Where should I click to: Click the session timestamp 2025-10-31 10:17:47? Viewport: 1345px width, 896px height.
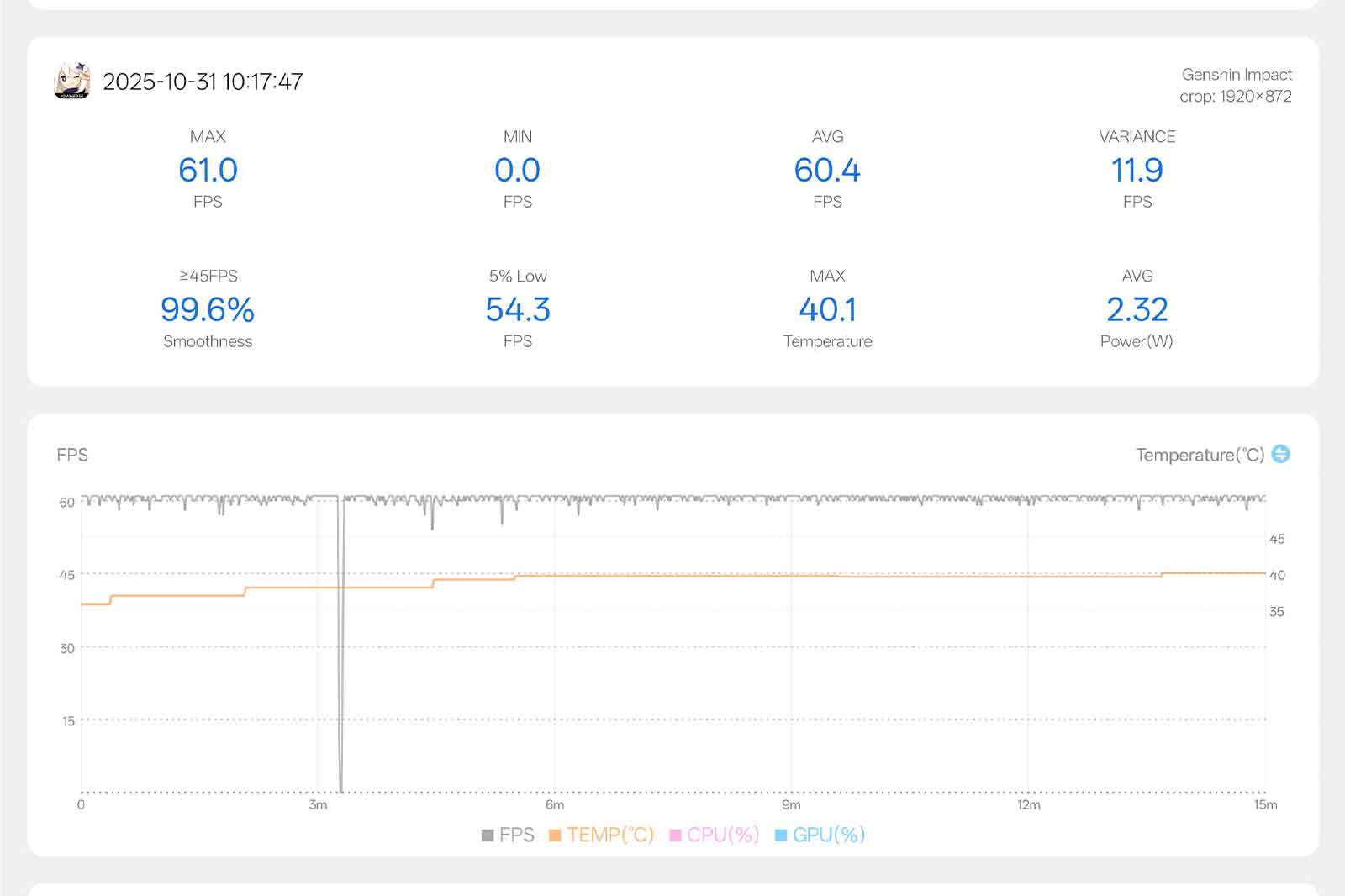[203, 82]
